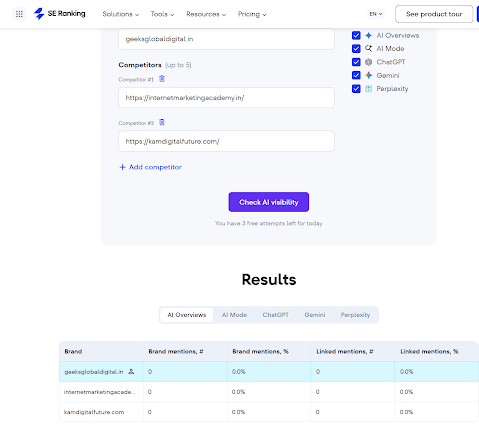Click the user icon beside geeksglobaldigital.in
The height and width of the screenshot is (437, 479).
[x=131, y=371]
